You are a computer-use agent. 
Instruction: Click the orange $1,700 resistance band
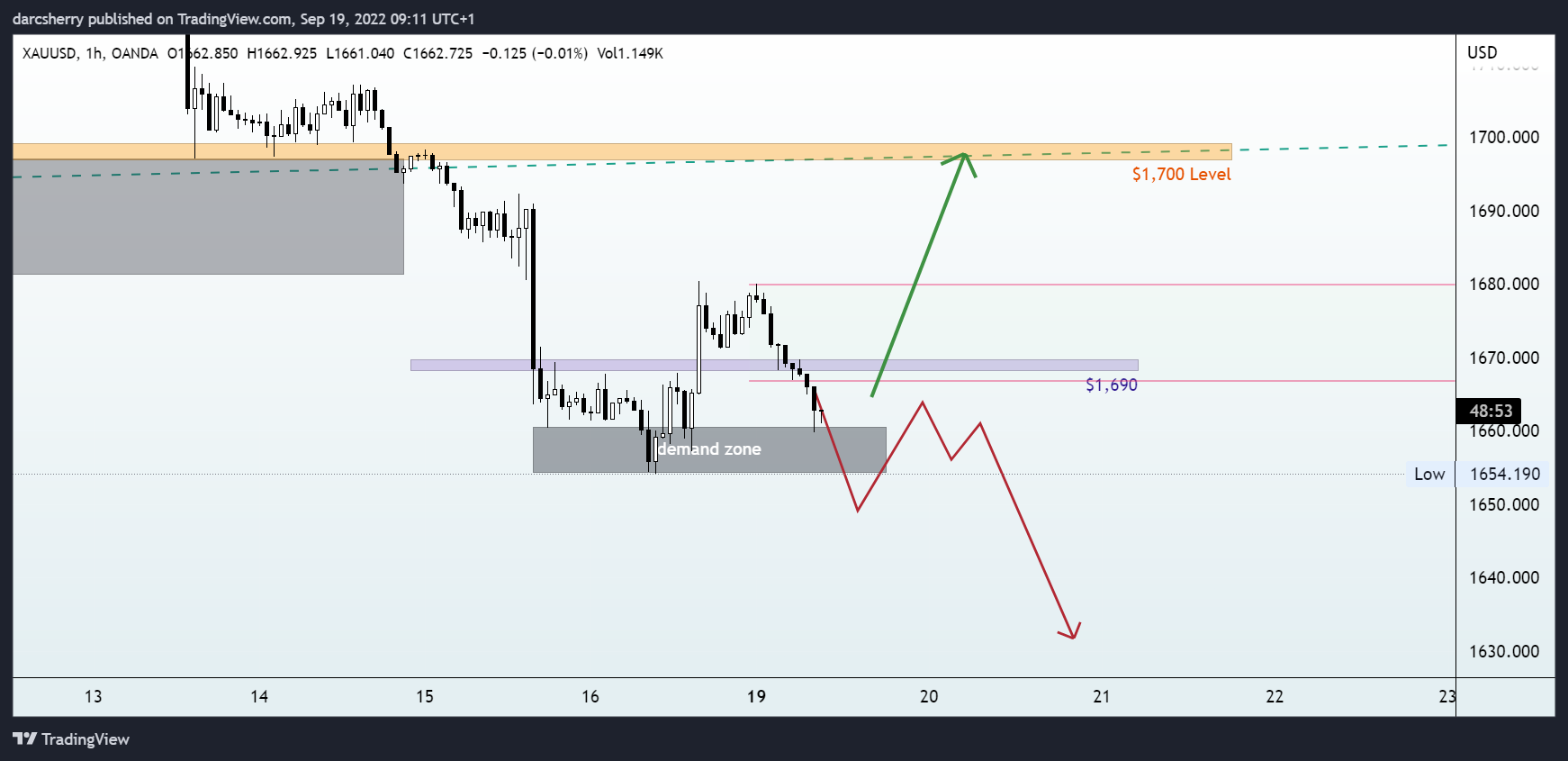[622, 151]
